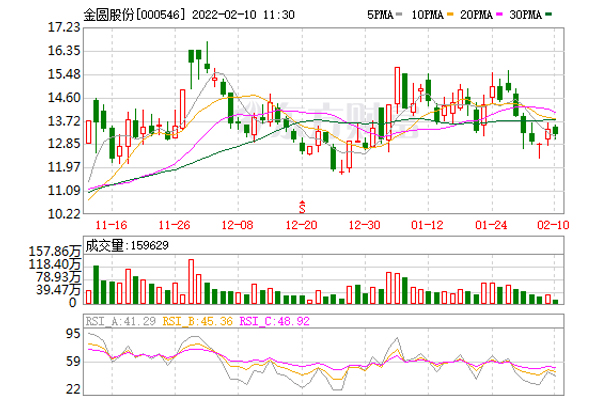Screen dimensions: 600x400
Task: Click the RSI_A:41.29 indicator label
Action: (116, 323)
